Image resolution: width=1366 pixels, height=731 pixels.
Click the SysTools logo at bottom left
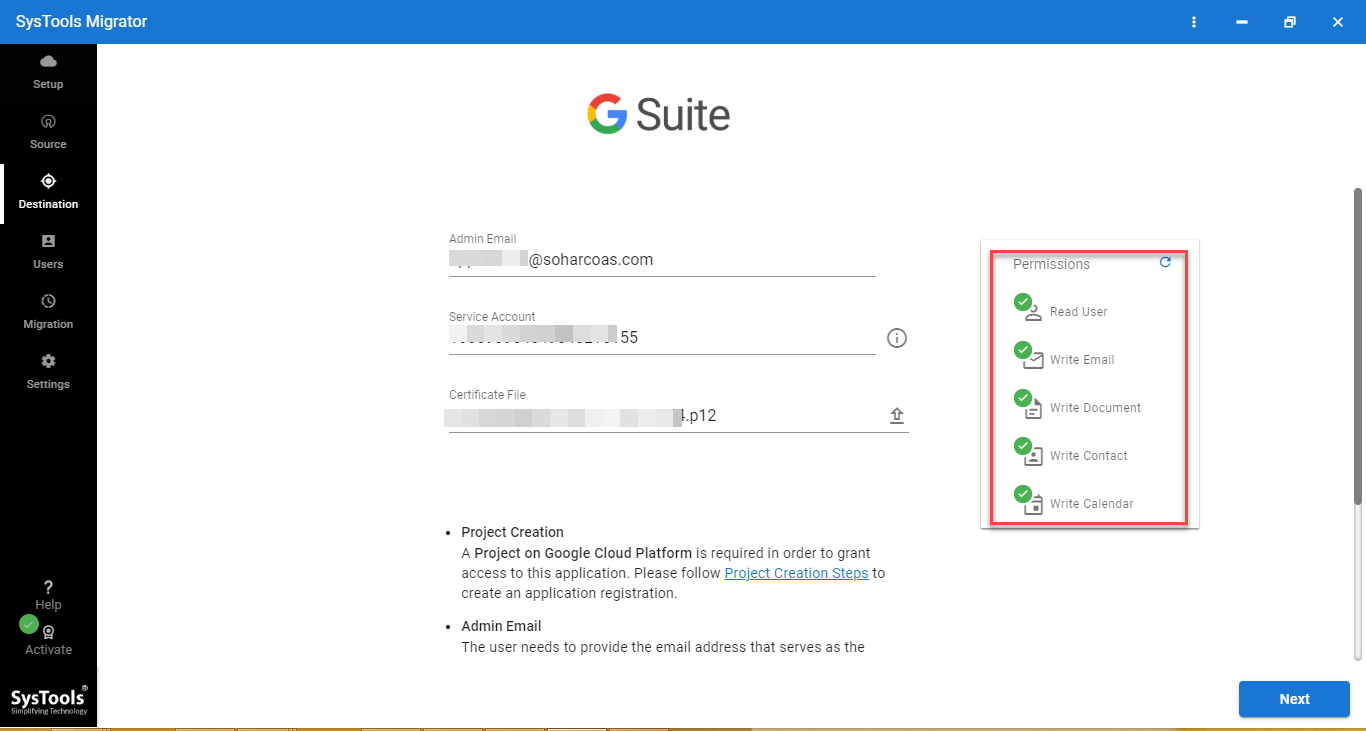click(x=49, y=700)
